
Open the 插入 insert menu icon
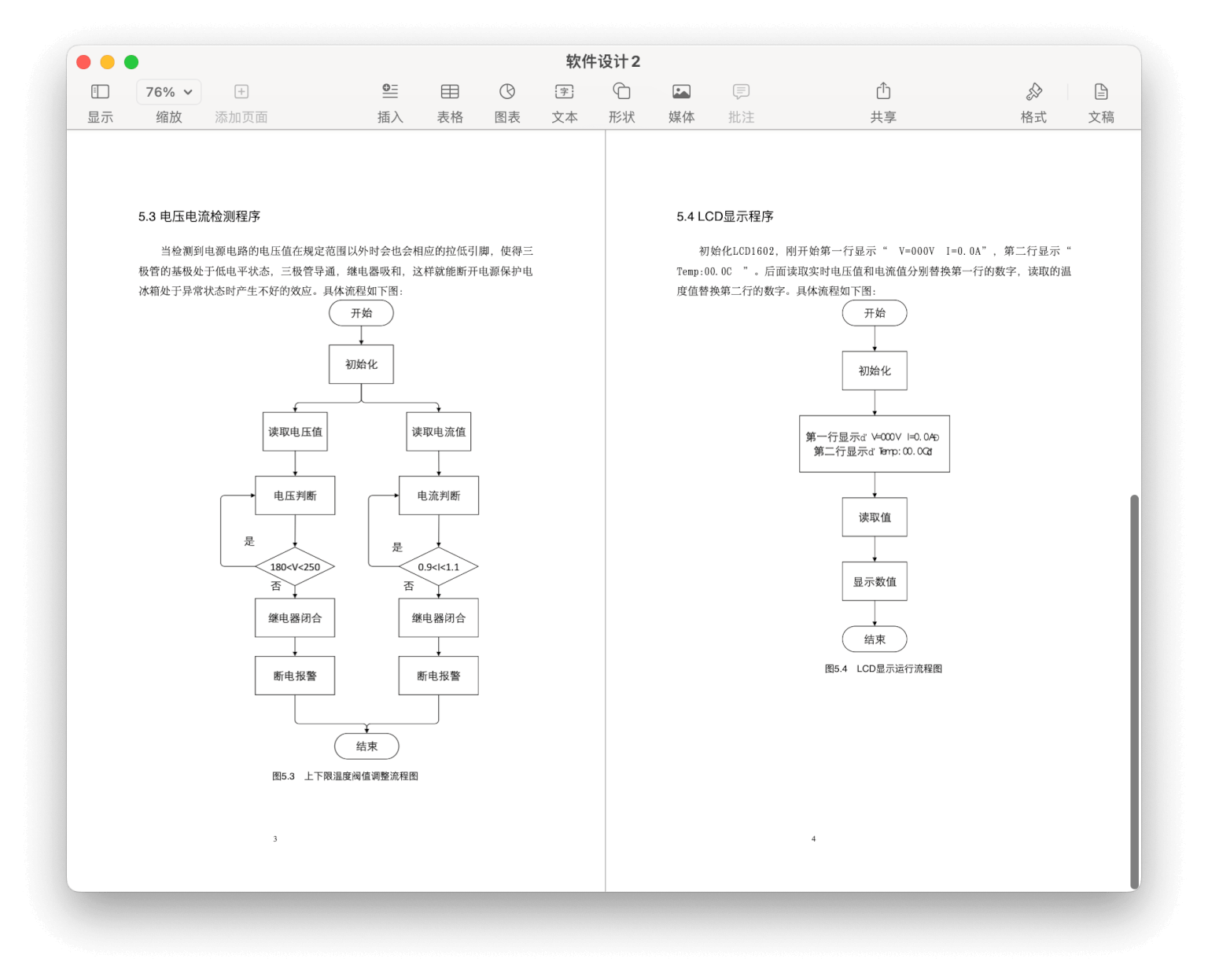[x=390, y=92]
